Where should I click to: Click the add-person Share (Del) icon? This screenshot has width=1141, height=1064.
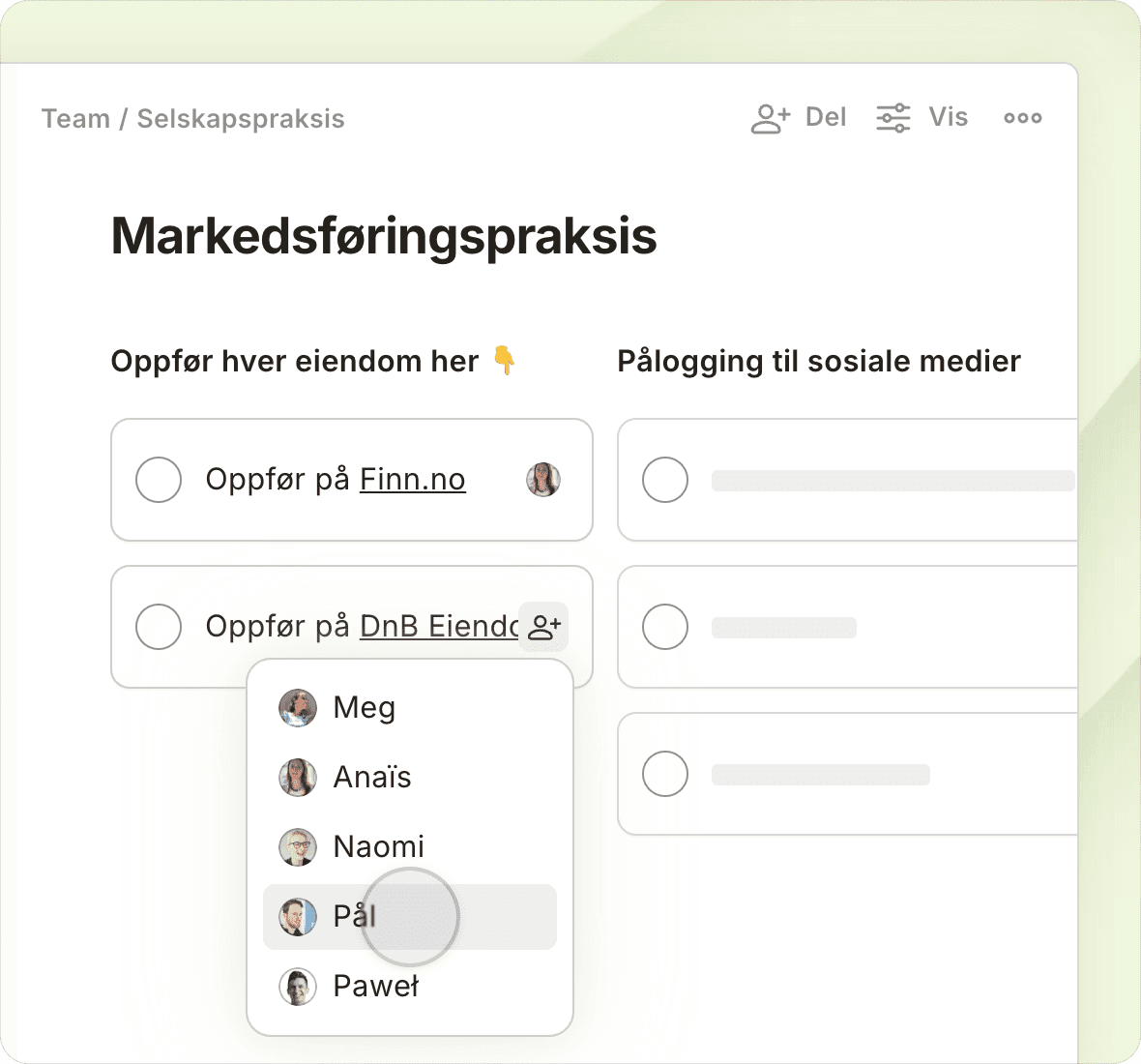[771, 118]
